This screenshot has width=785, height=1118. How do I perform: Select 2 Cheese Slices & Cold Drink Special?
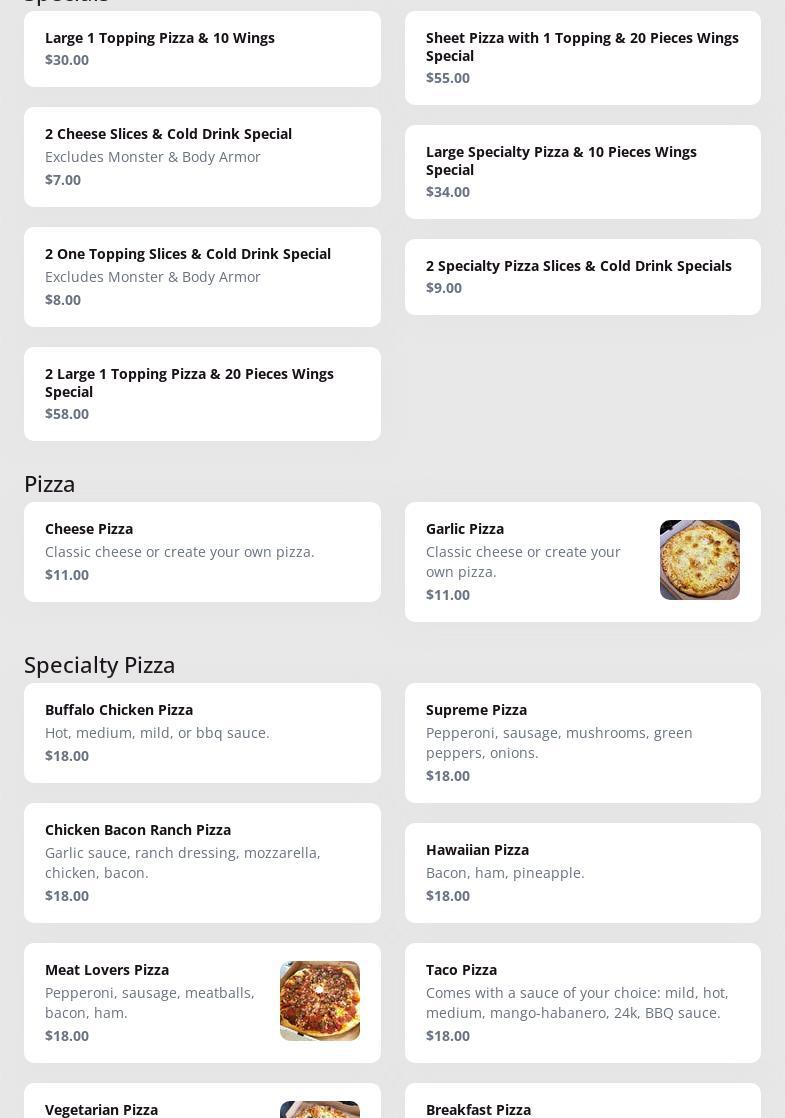click(202, 157)
